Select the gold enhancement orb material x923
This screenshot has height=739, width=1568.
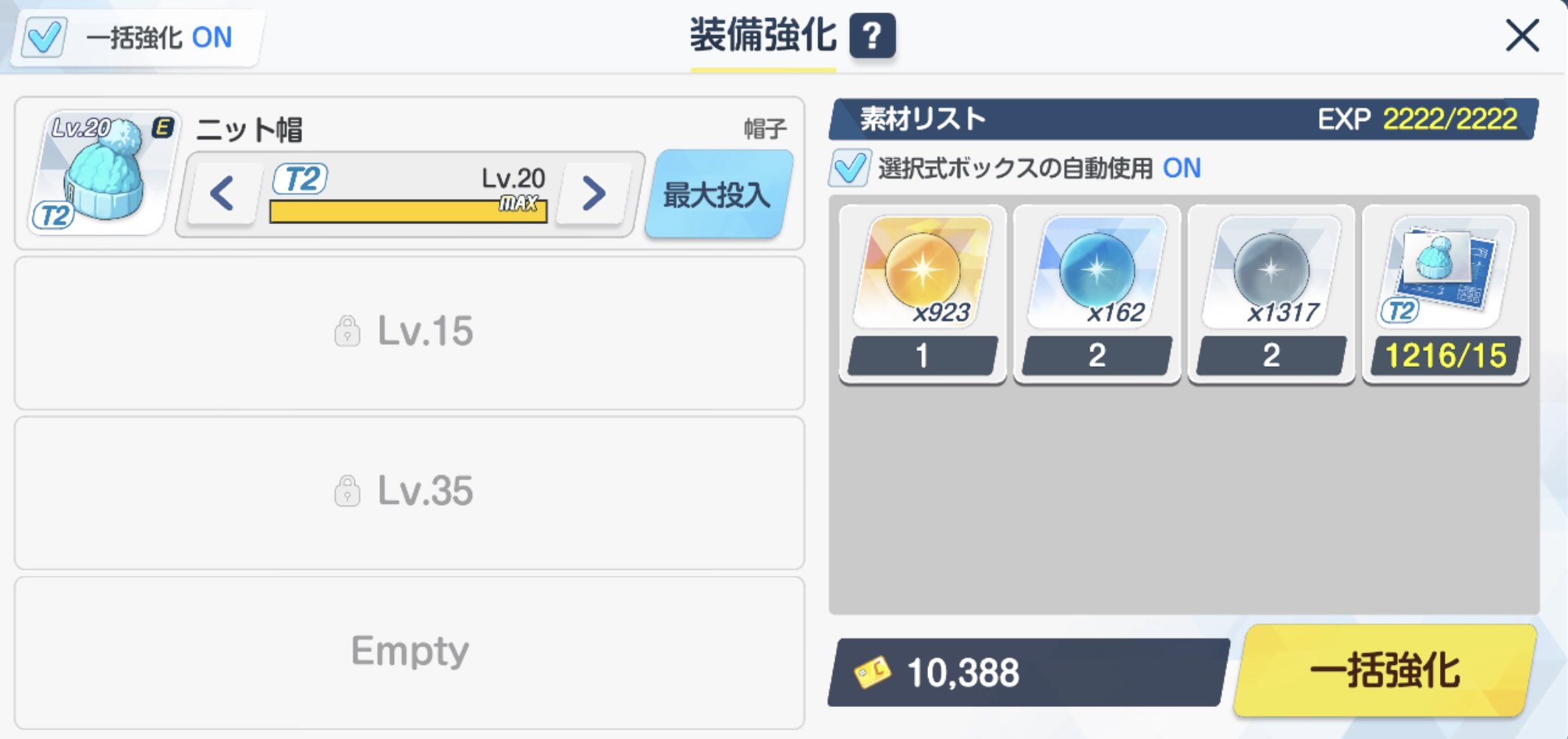point(921,277)
